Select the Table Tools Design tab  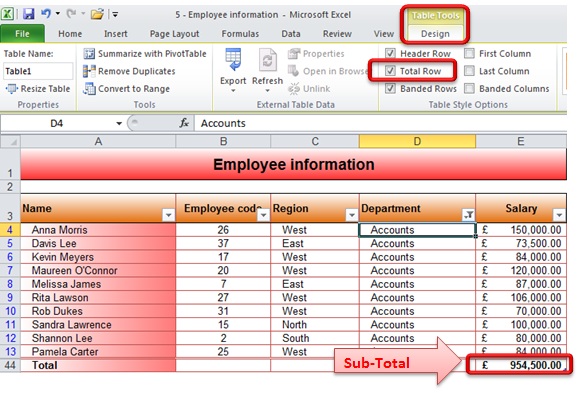point(435,34)
